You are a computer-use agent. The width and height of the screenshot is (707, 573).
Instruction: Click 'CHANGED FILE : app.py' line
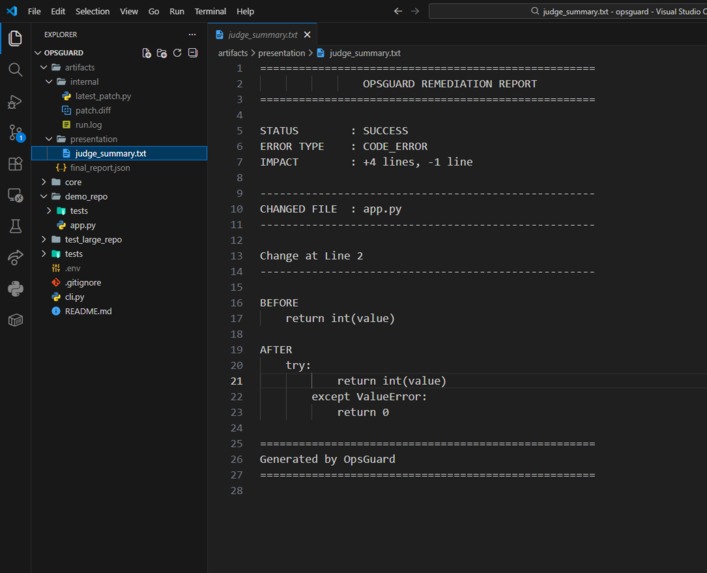pyautogui.click(x=331, y=209)
